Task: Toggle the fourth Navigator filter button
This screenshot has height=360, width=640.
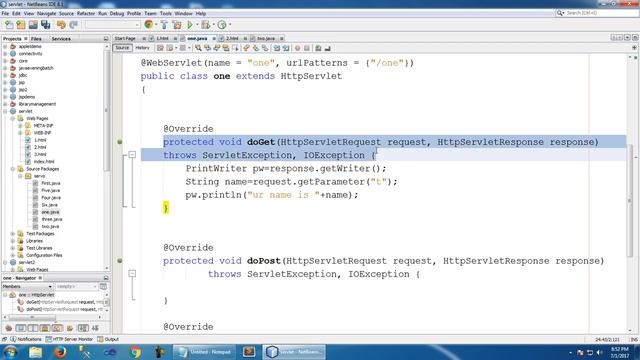Action: coord(45,328)
